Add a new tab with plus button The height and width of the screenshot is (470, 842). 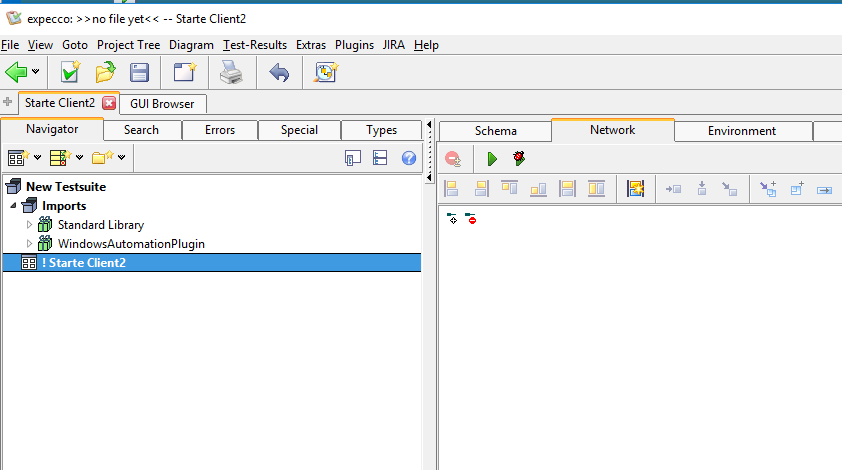click(8, 102)
